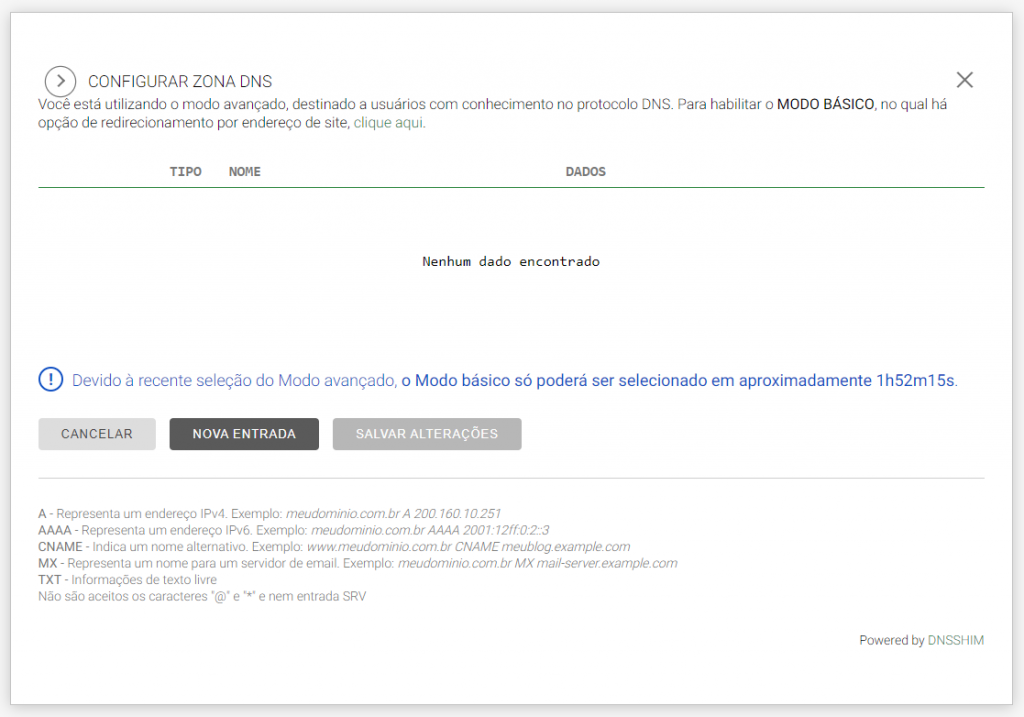The width and height of the screenshot is (1024, 717).
Task: Click the circular arrow icon beside CONFIGURAR ZONA DNS
Action: click(60, 81)
